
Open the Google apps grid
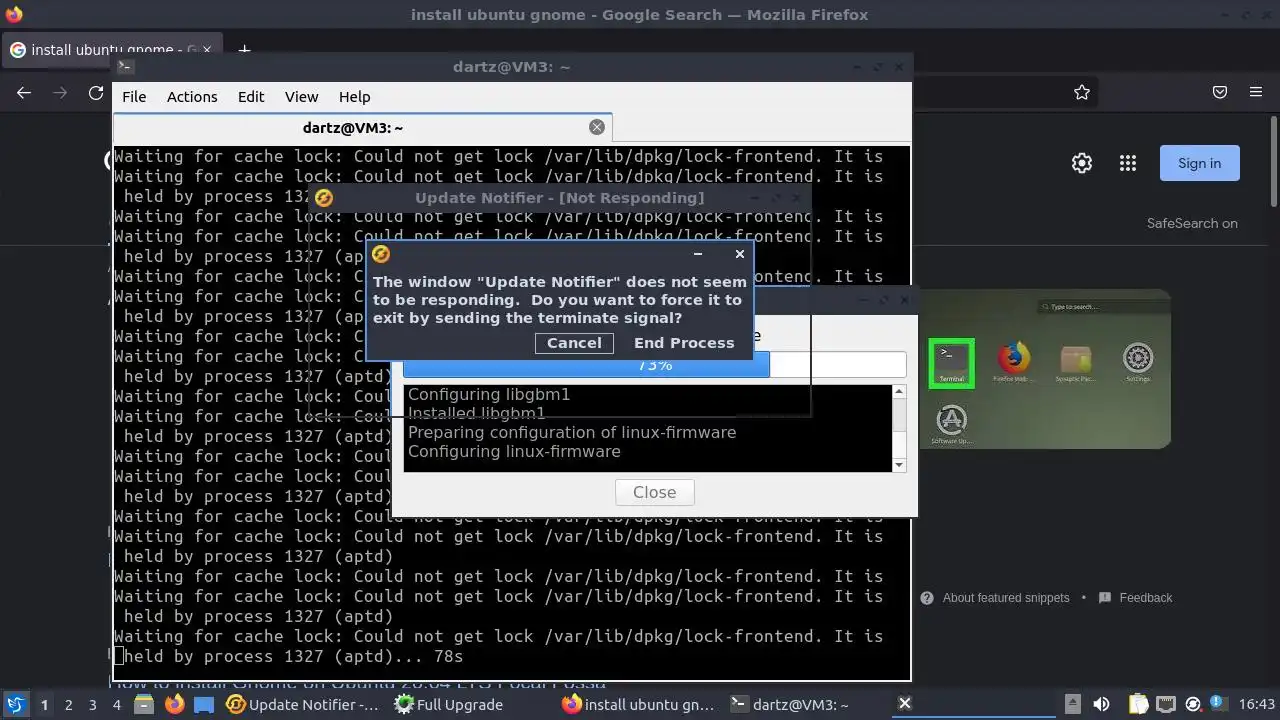point(1128,163)
